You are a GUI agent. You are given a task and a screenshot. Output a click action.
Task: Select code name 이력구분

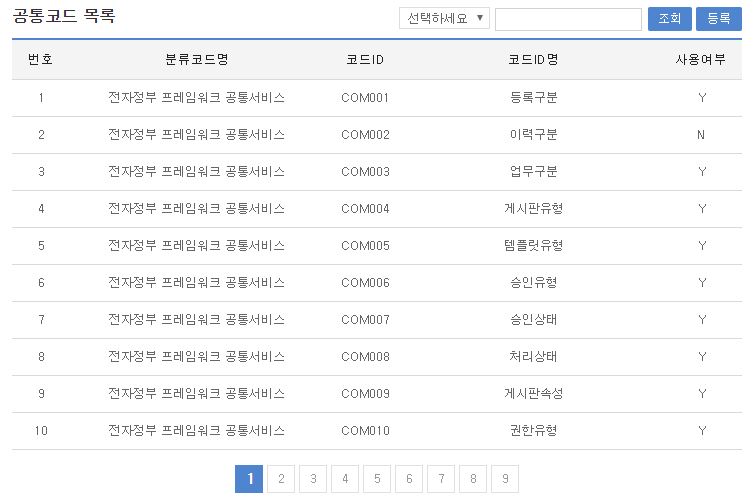(533, 135)
